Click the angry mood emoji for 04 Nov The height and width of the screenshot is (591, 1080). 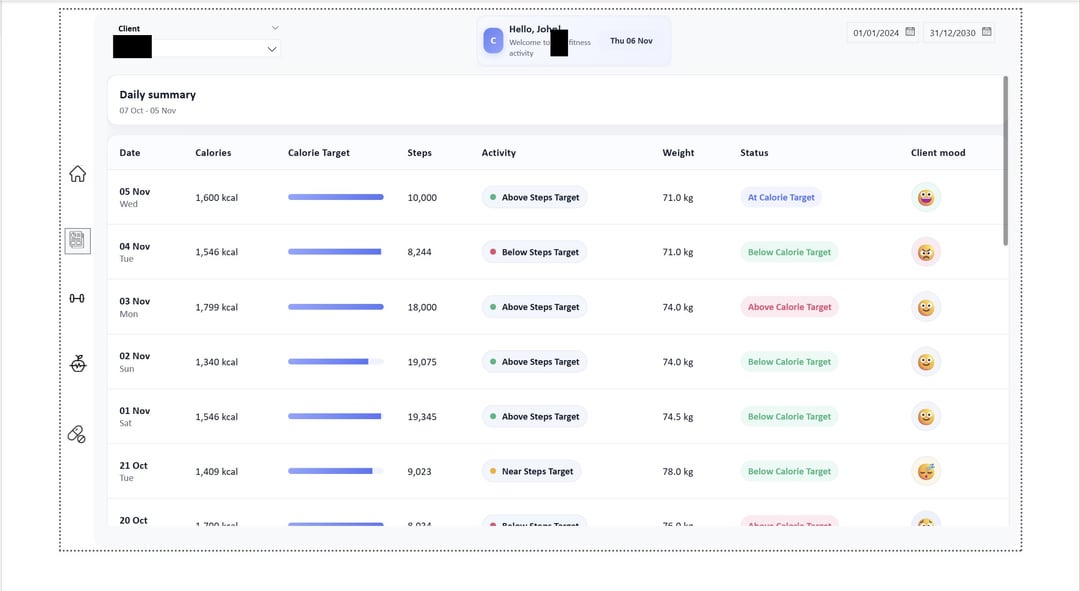pos(926,253)
